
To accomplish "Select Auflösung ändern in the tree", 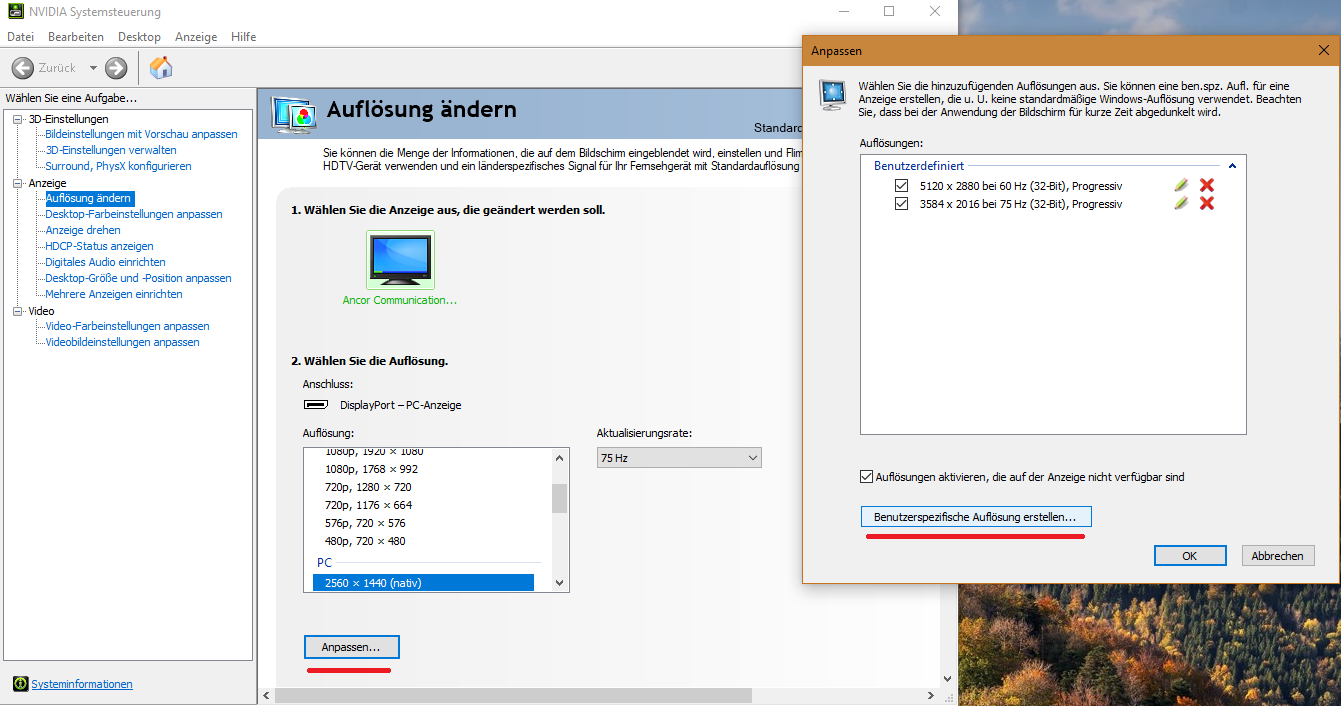I will pyautogui.click(x=88, y=198).
